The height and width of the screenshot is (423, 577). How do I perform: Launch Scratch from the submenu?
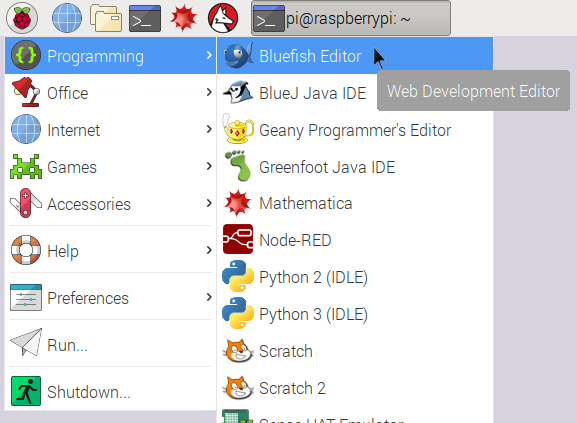355,351
